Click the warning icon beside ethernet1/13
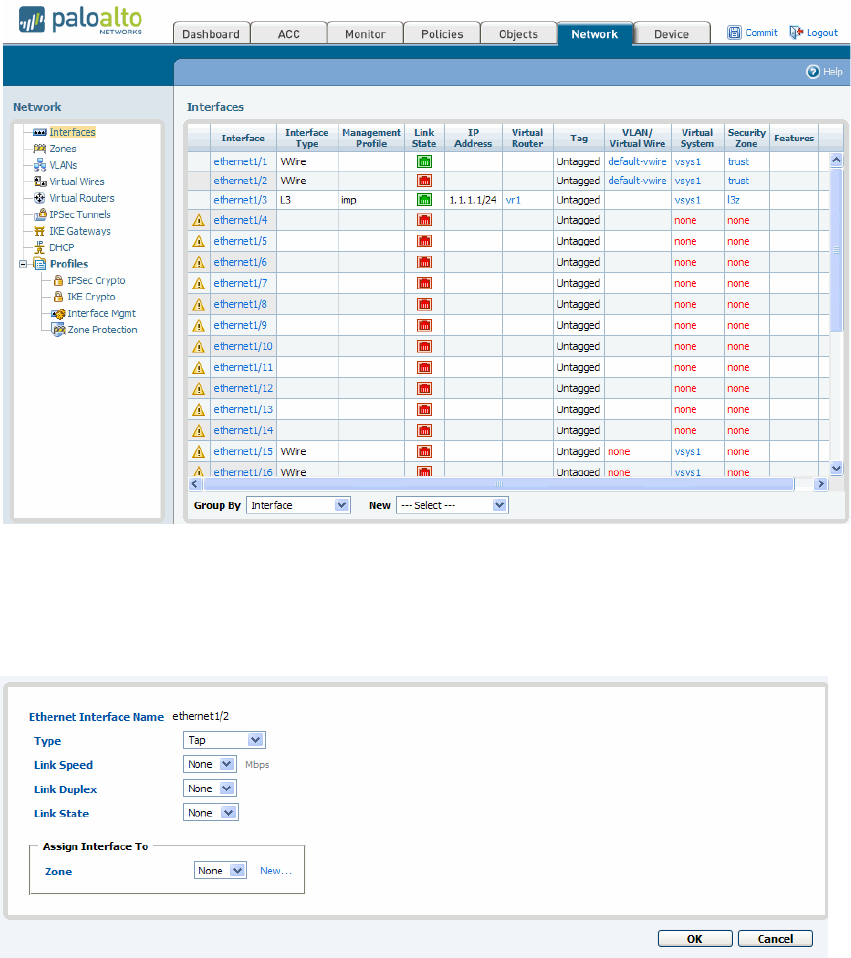The width and height of the screenshot is (851, 958). [x=199, y=409]
